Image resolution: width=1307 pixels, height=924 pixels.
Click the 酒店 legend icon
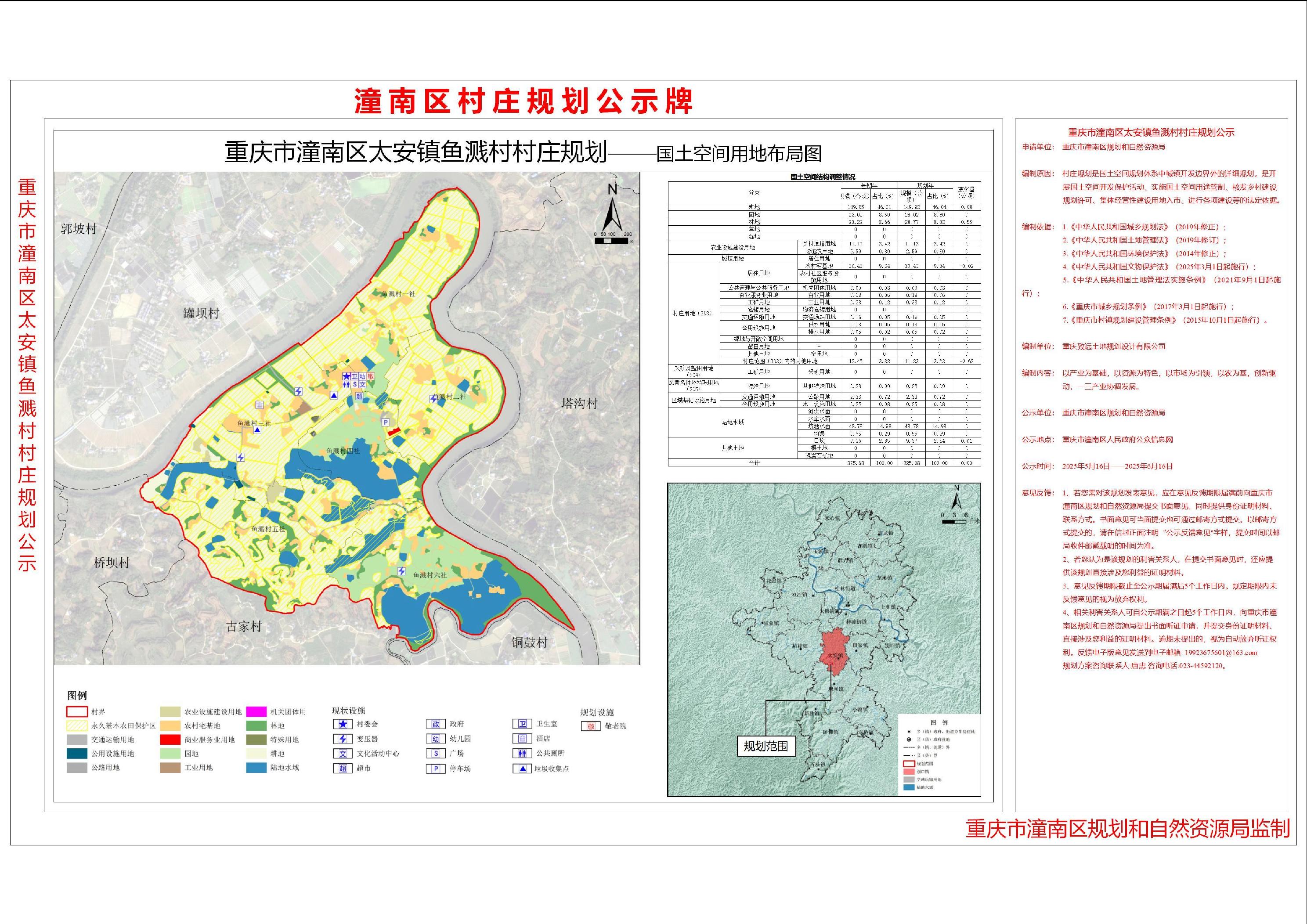pos(522,739)
